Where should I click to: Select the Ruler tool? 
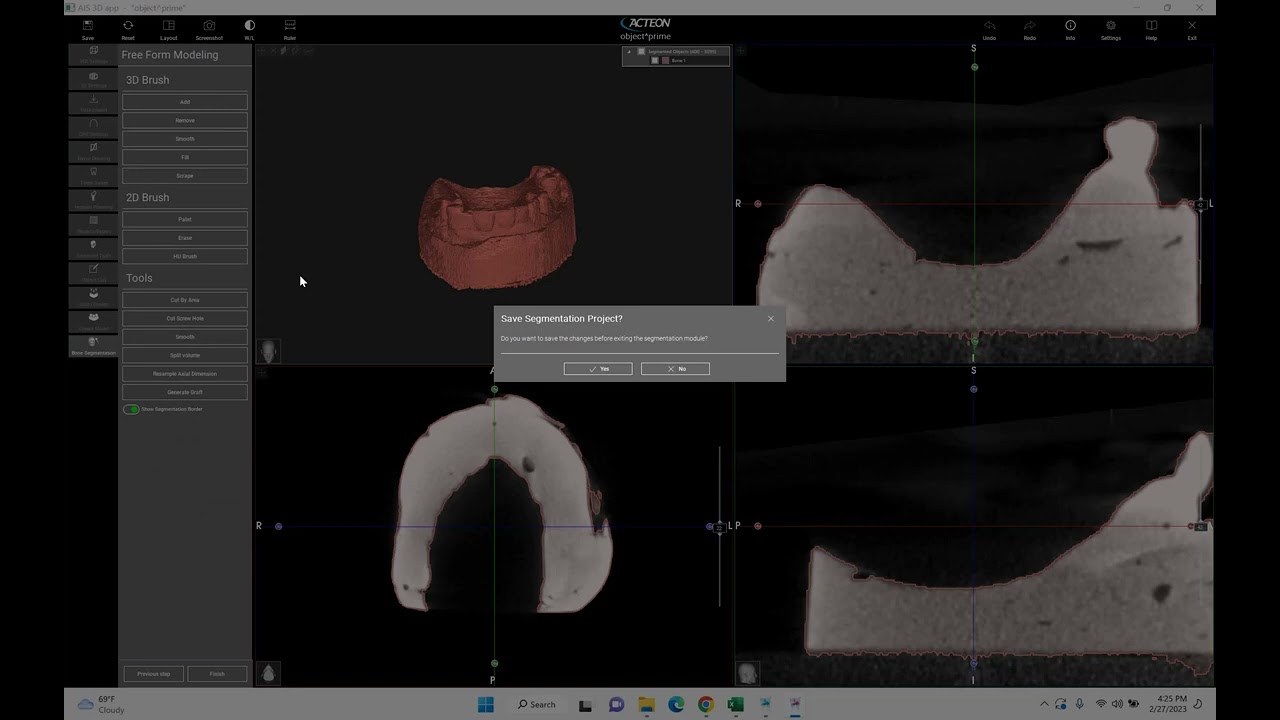(289, 29)
